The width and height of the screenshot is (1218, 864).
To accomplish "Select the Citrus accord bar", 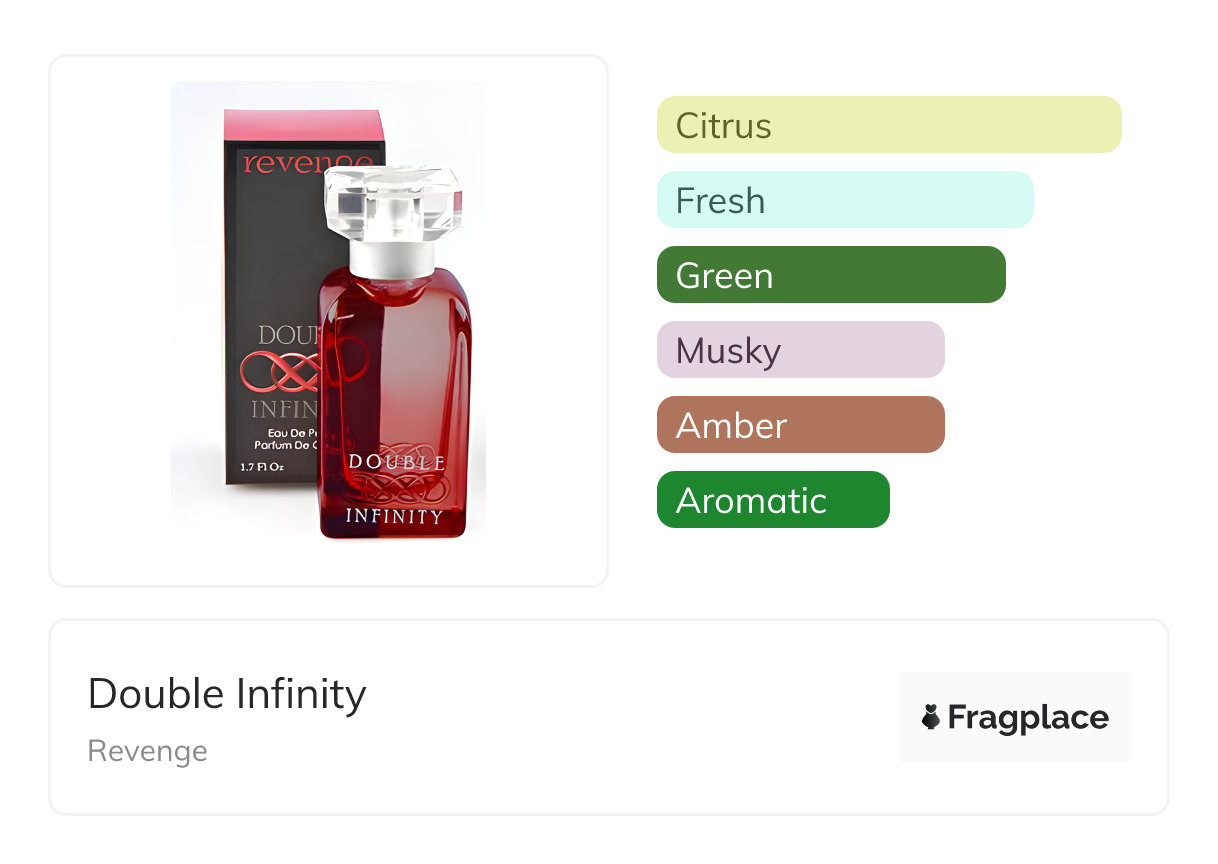I will (888, 125).
